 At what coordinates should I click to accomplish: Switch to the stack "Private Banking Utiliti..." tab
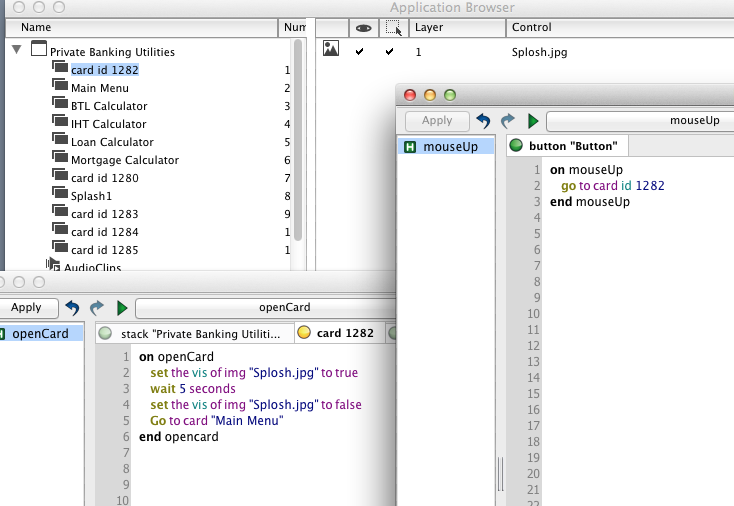[x=196, y=333]
